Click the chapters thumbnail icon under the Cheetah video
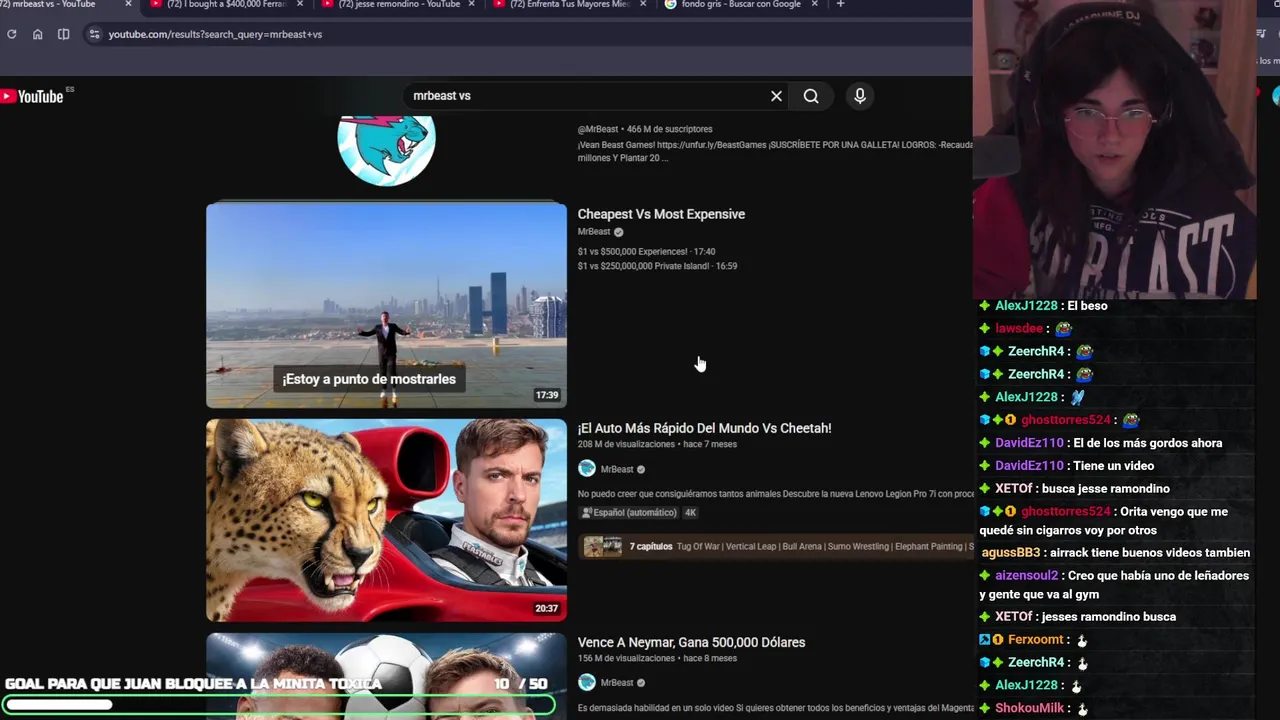 tap(602, 546)
